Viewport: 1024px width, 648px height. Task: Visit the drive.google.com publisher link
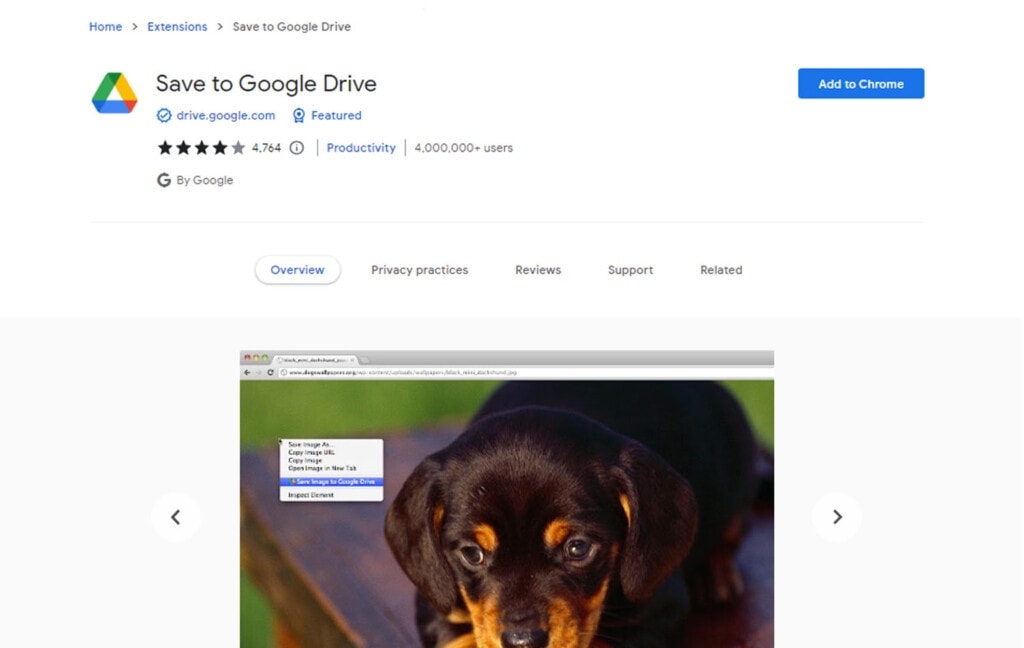pyautogui.click(x=226, y=116)
